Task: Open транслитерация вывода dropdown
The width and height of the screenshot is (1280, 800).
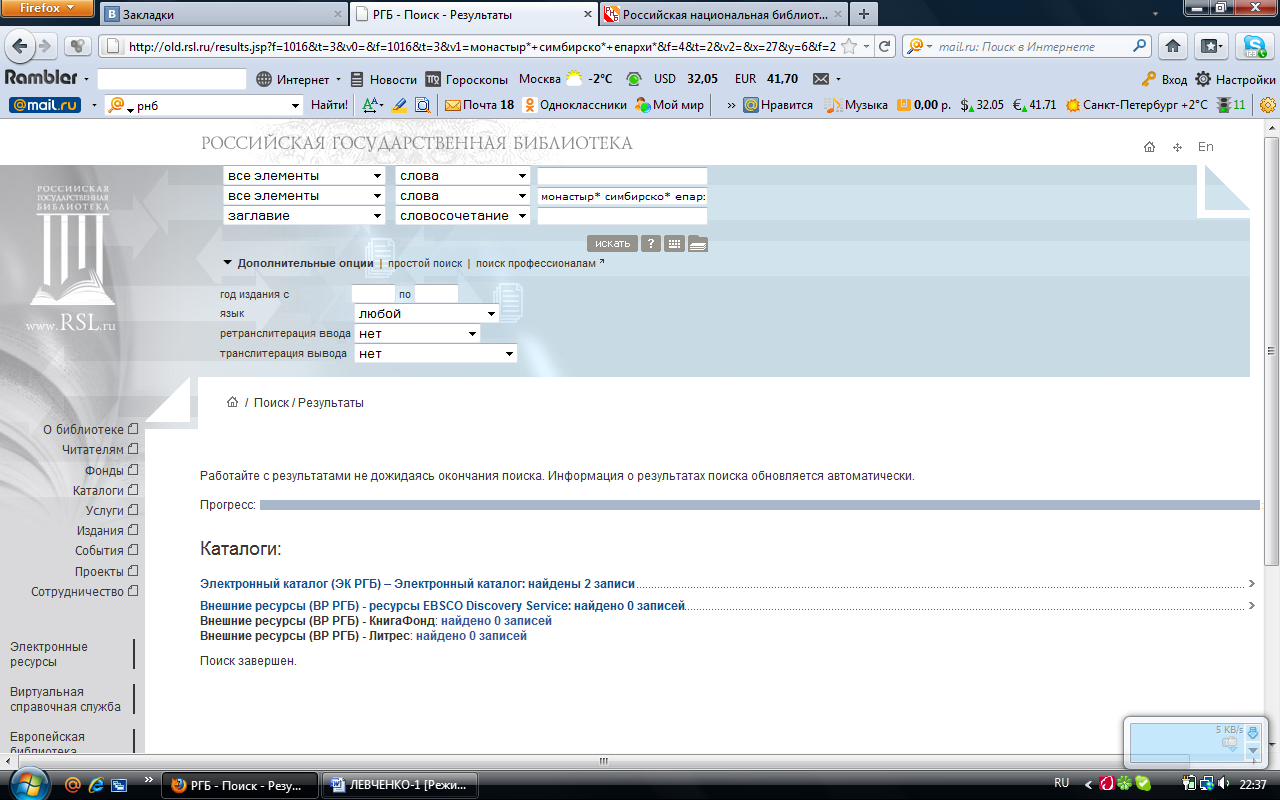Action: point(436,354)
